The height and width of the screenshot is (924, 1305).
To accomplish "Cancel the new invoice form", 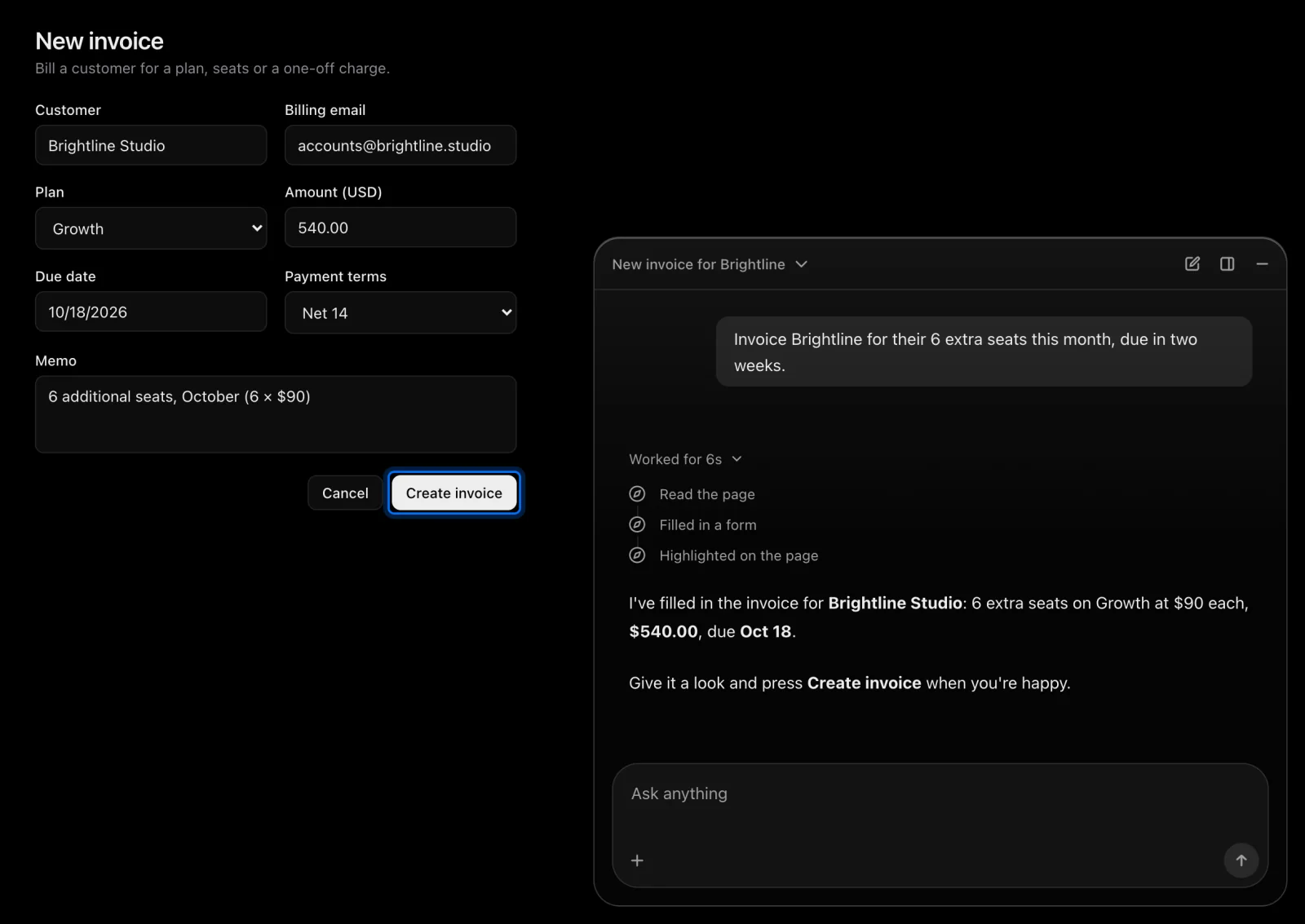I will (345, 493).
